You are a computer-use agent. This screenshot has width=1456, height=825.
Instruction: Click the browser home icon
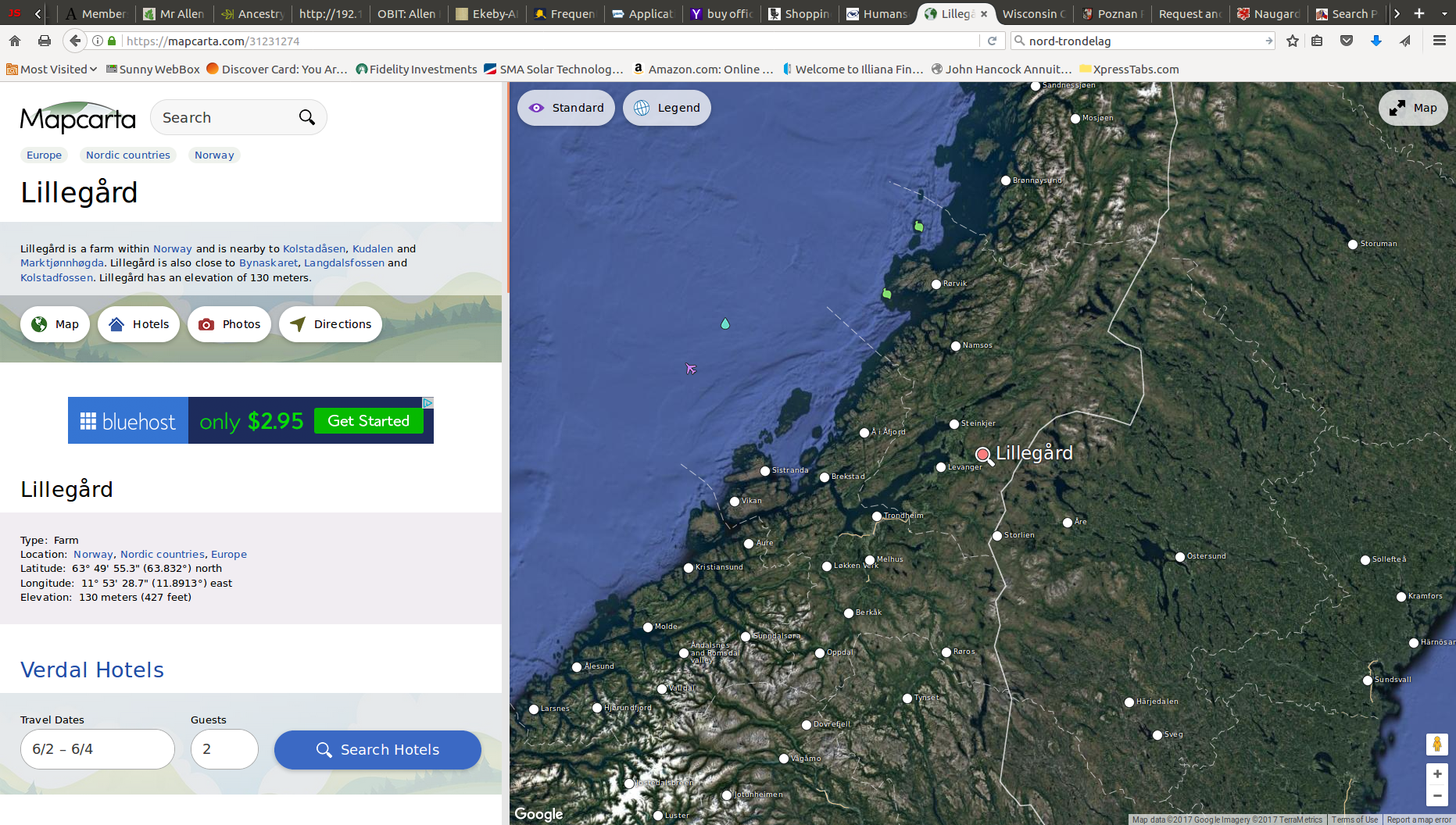tap(15, 41)
